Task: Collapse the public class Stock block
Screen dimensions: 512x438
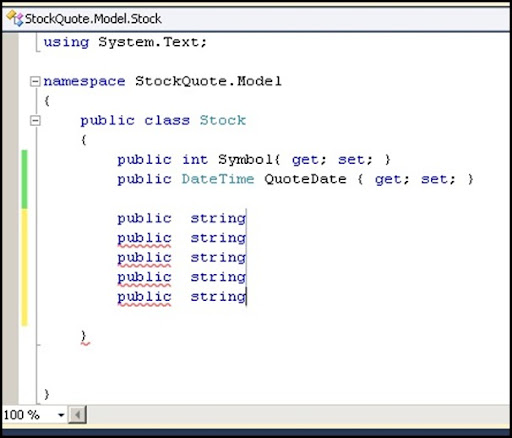Action: point(35,120)
